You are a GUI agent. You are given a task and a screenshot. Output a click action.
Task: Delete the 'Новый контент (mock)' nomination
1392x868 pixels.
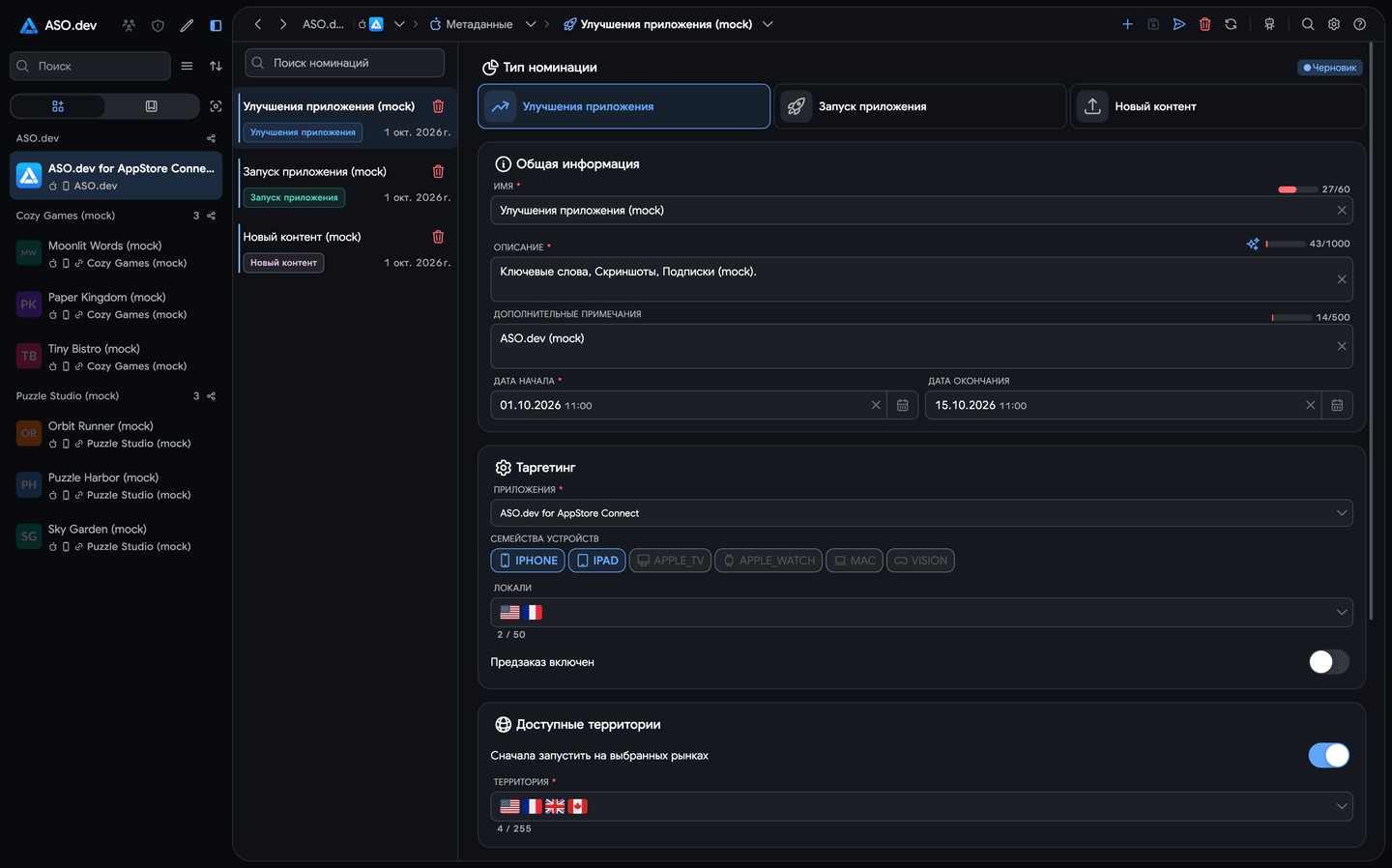438,237
